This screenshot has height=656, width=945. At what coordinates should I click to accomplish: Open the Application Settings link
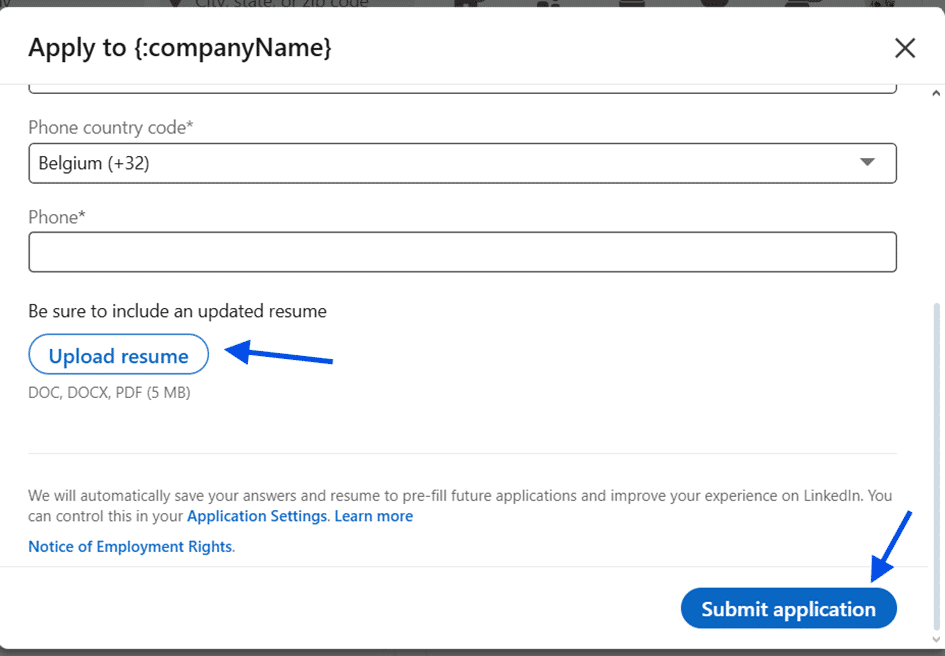(257, 516)
